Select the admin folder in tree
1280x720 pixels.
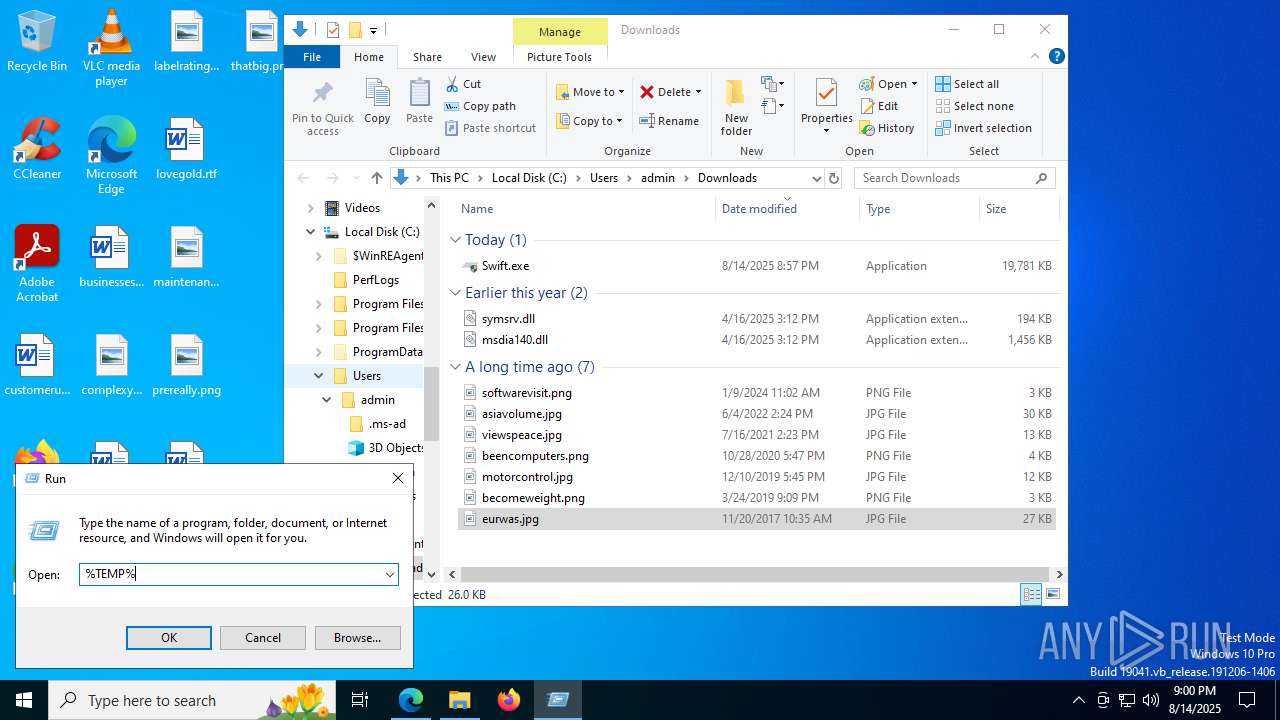coord(377,400)
